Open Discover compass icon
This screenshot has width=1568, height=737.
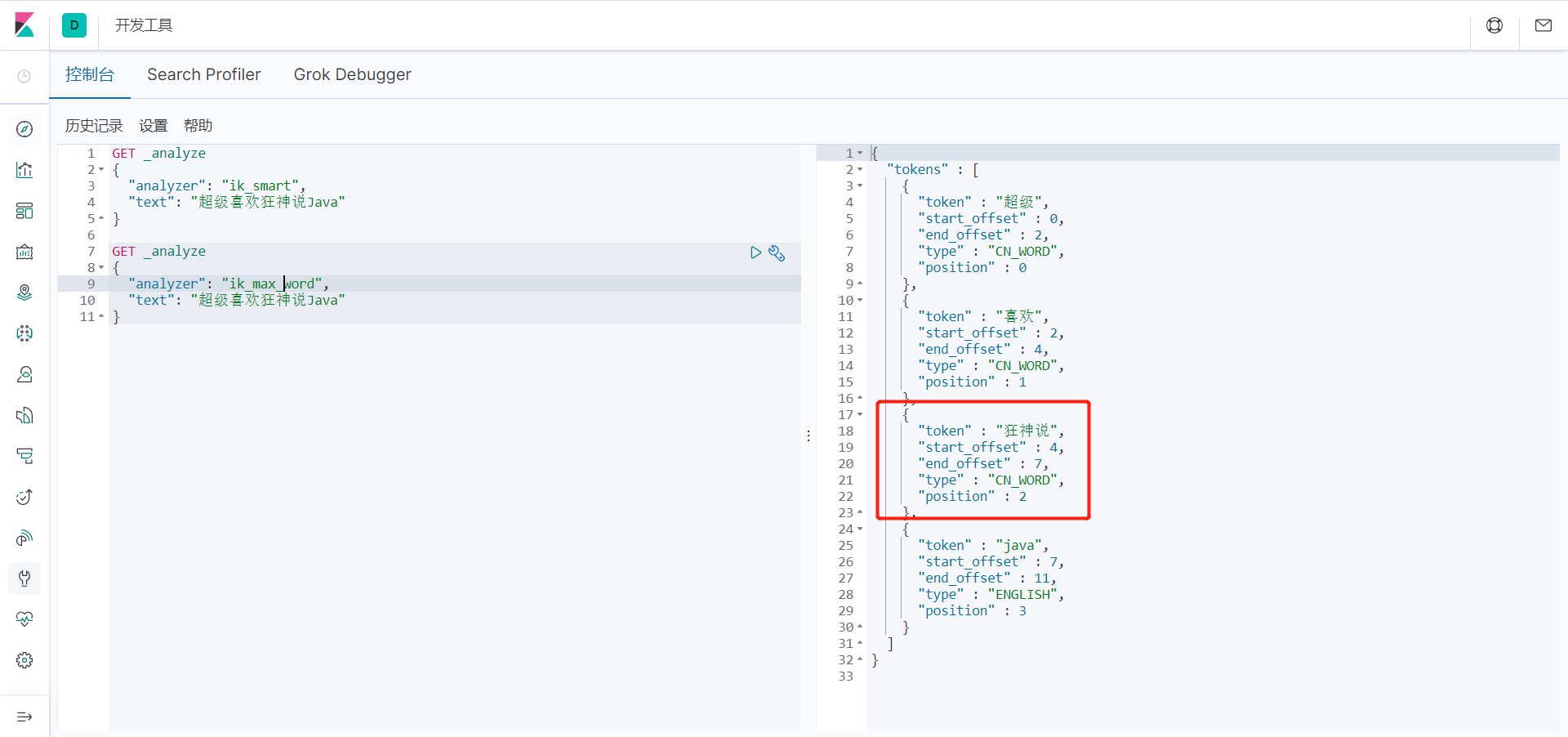[x=24, y=129]
